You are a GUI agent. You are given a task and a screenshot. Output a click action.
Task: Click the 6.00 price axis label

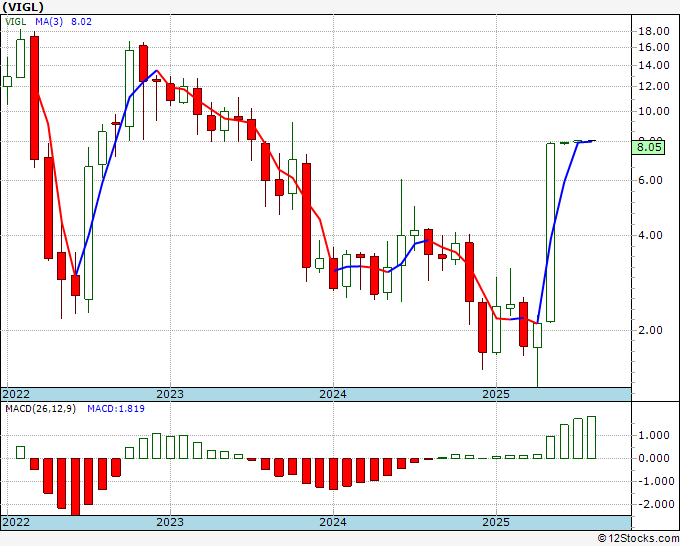651,180
